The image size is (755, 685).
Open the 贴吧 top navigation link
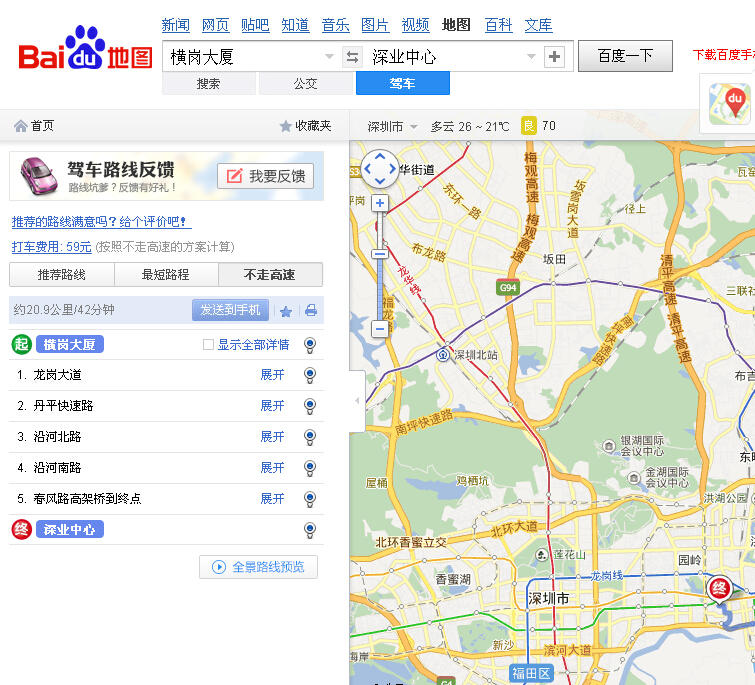point(255,25)
